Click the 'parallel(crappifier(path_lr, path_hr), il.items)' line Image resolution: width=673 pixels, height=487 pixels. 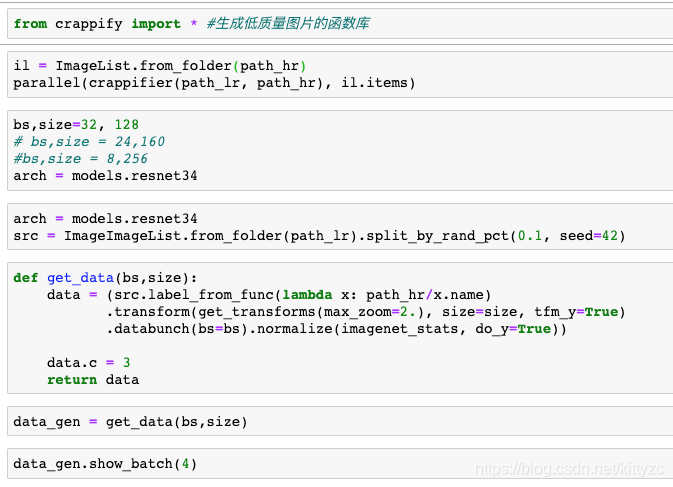pos(214,82)
